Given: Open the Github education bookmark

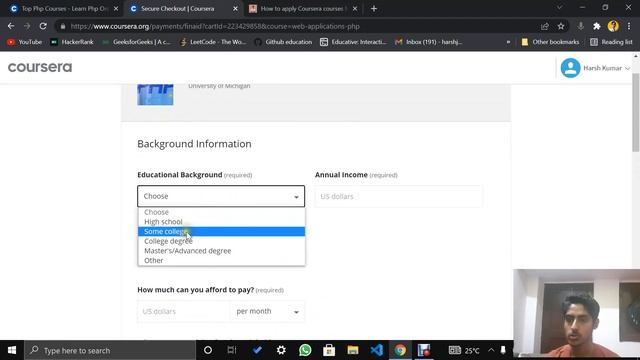Looking at the screenshot, I should coord(283,42).
